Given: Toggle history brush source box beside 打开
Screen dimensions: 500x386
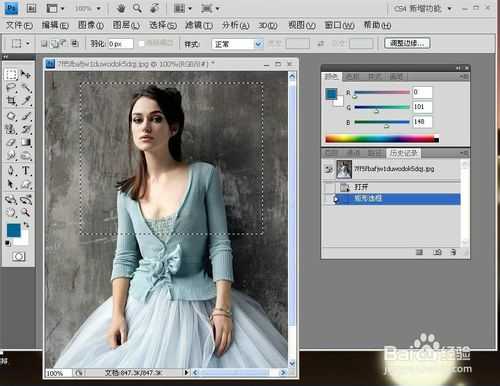Looking at the screenshot, I should pos(329,187).
